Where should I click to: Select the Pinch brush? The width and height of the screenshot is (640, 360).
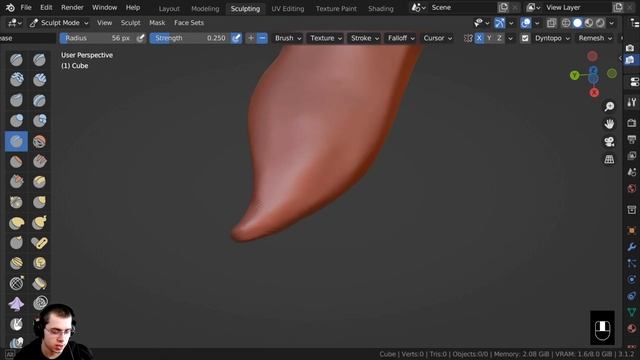click(16, 202)
